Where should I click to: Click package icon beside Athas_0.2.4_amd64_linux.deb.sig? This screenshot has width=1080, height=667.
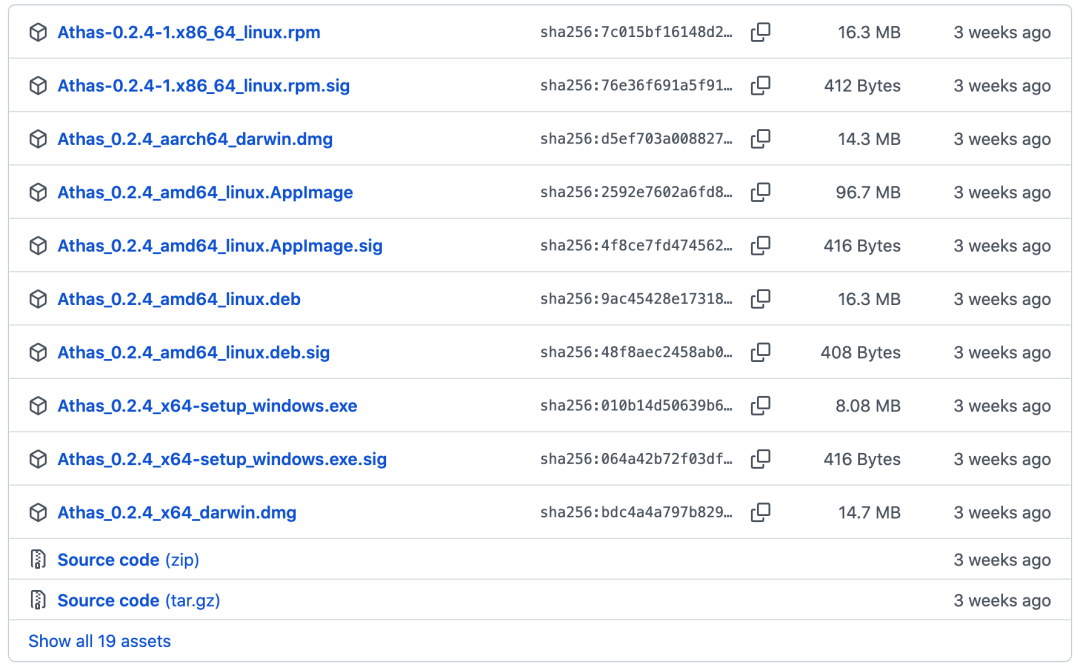tap(38, 352)
